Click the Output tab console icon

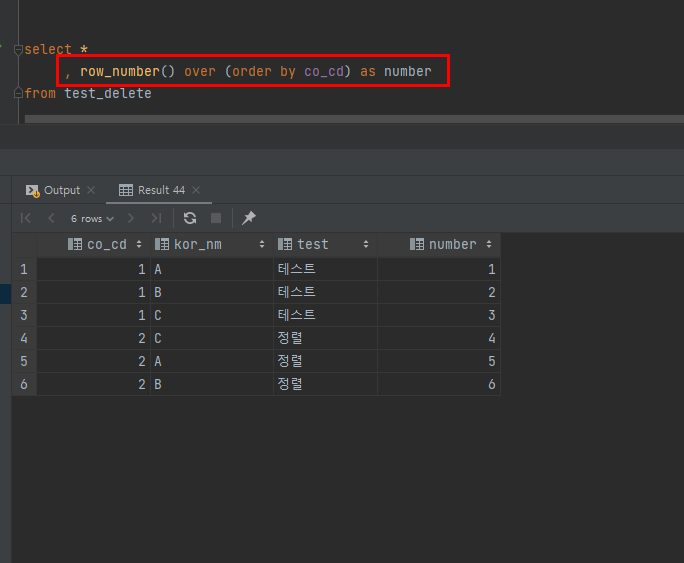click(x=33, y=191)
